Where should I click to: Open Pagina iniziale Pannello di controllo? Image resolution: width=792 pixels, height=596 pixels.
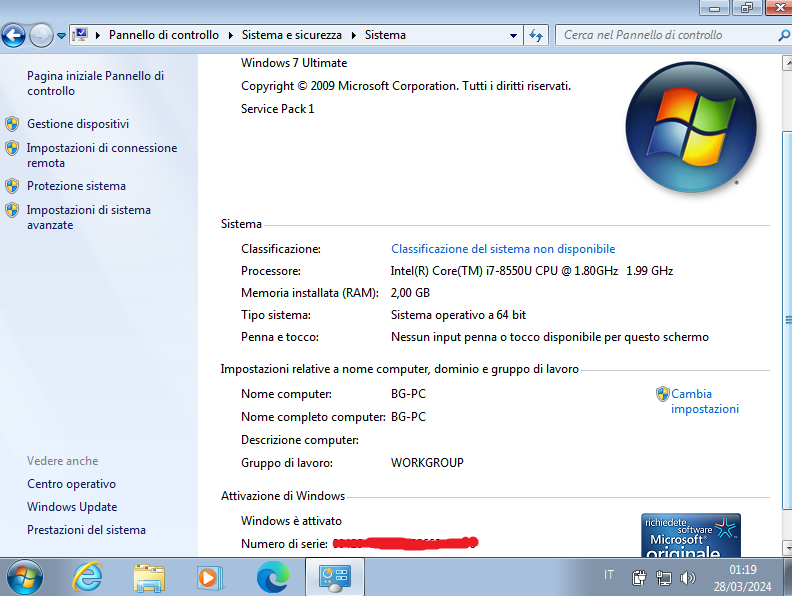coord(95,83)
